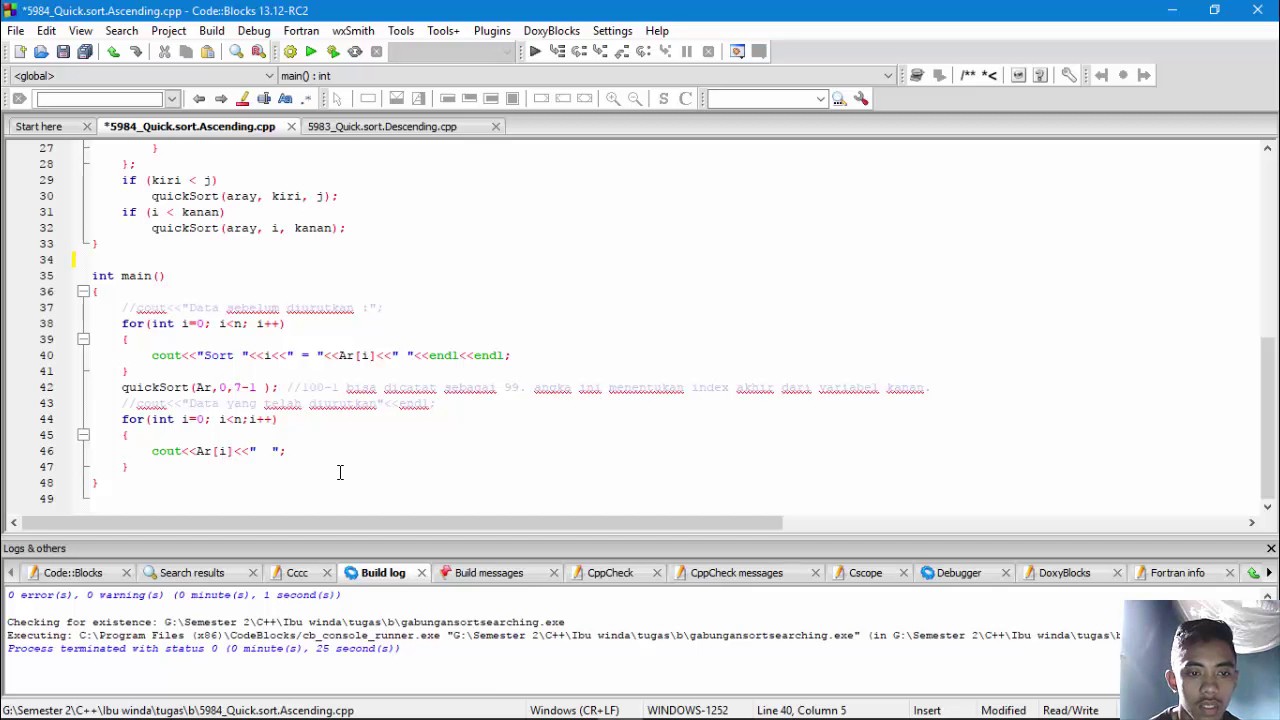This screenshot has height=720, width=1280.
Task: Highlight search text with marker pen icon
Action: point(242,98)
